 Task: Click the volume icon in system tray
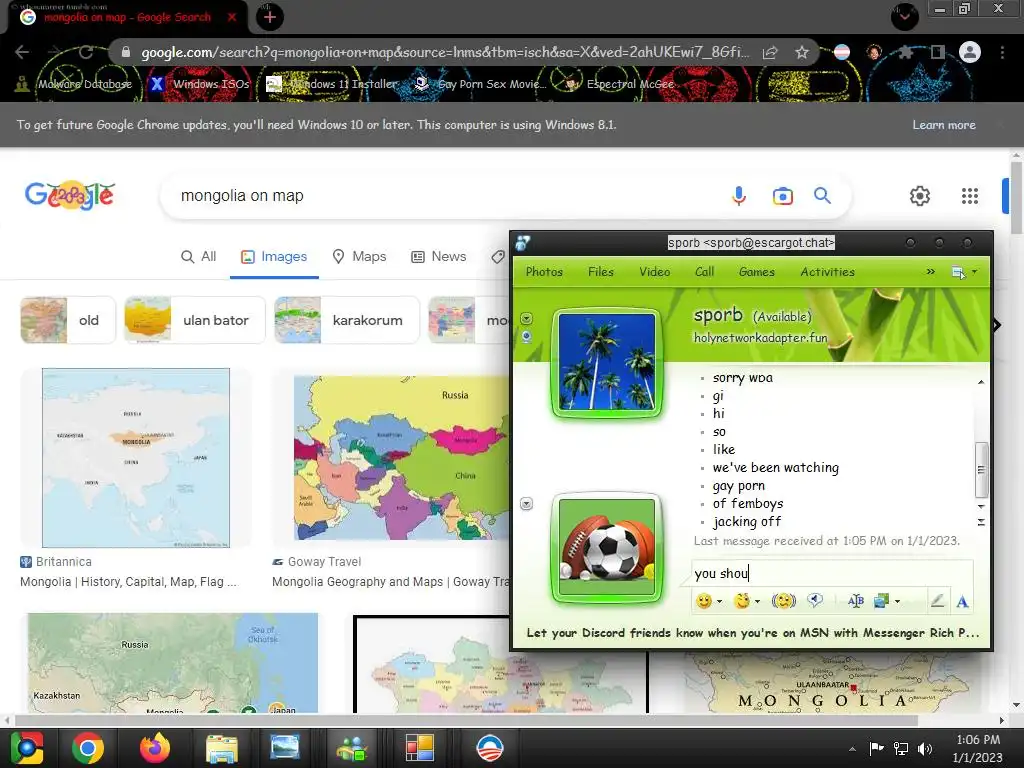(x=925, y=748)
